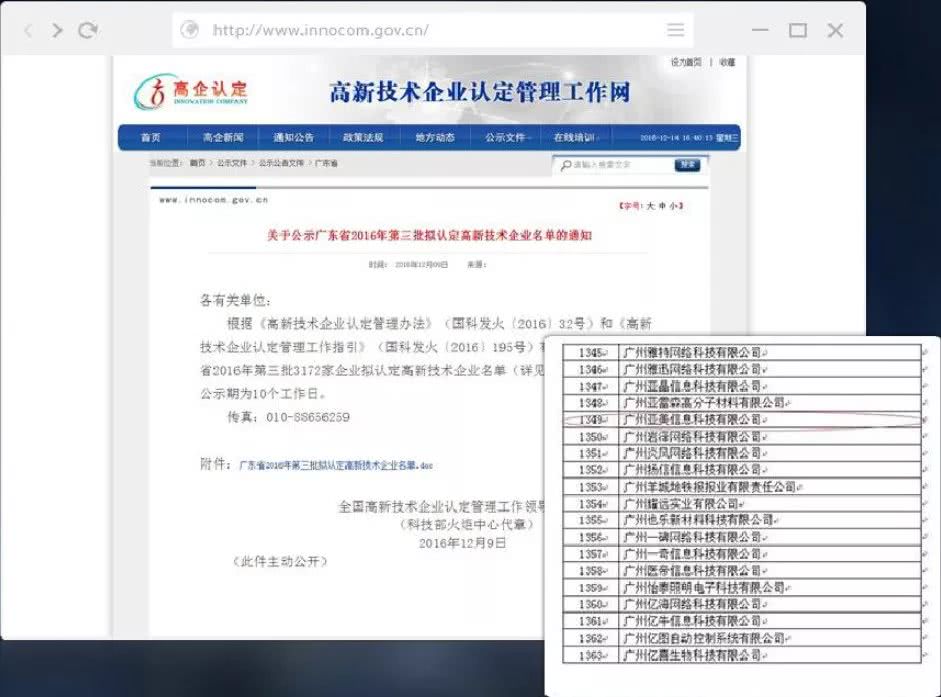Click the fax number 010-88656259 line

288,417
